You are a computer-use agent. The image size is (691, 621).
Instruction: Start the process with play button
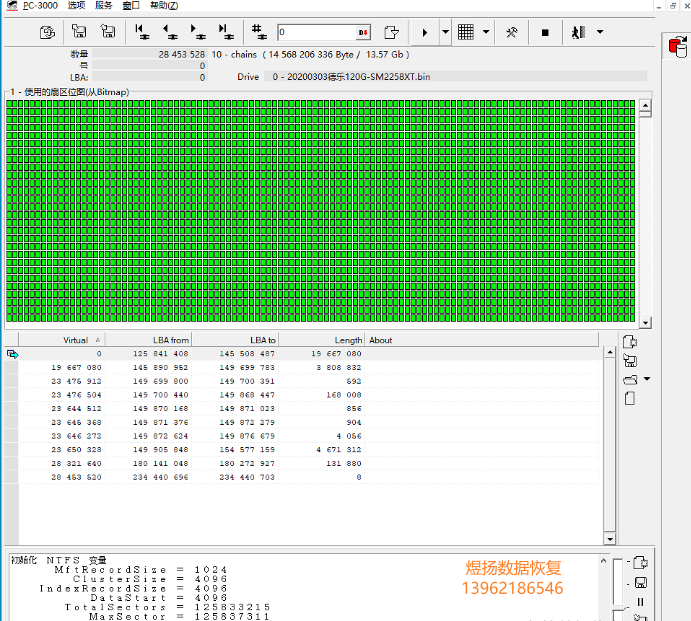point(425,32)
